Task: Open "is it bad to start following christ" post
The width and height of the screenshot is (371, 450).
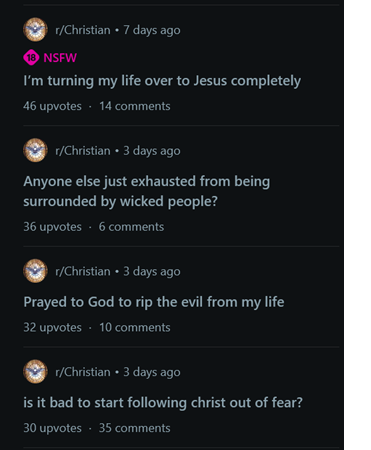Action: (x=163, y=403)
